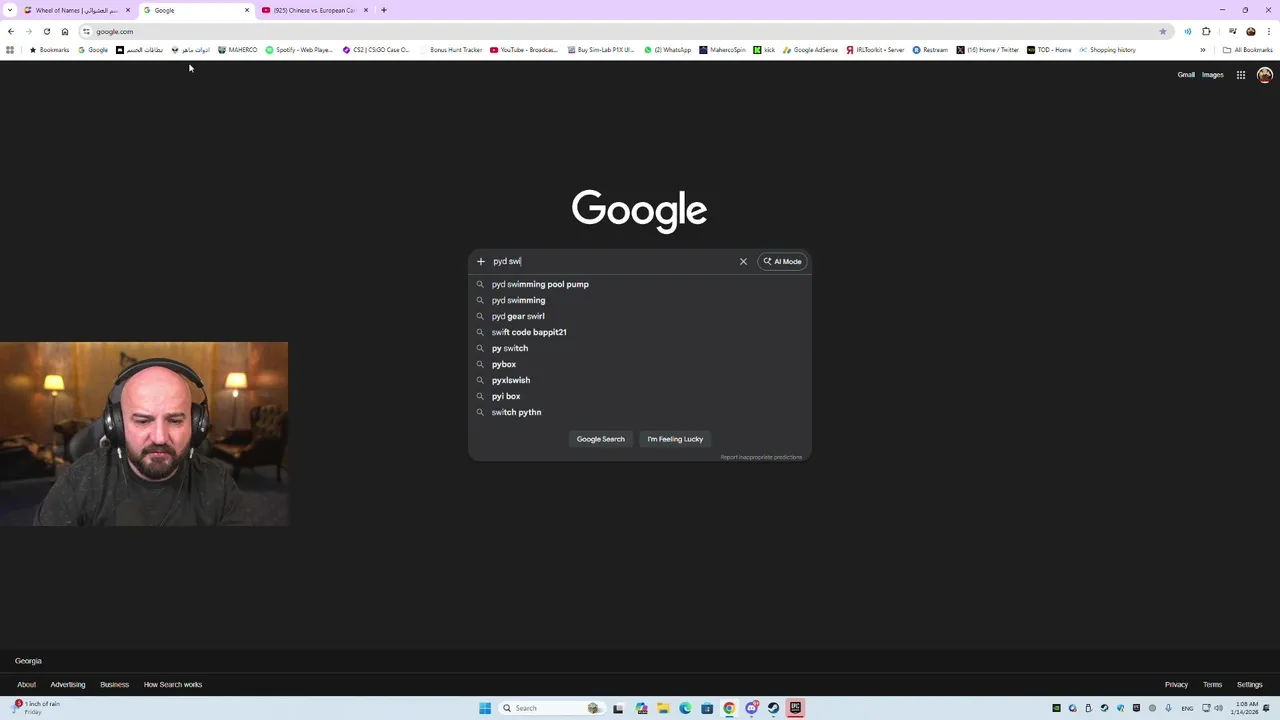1280x720 pixels.
Task: Open the Windows Start menu
Action: [x=485, y=708]
